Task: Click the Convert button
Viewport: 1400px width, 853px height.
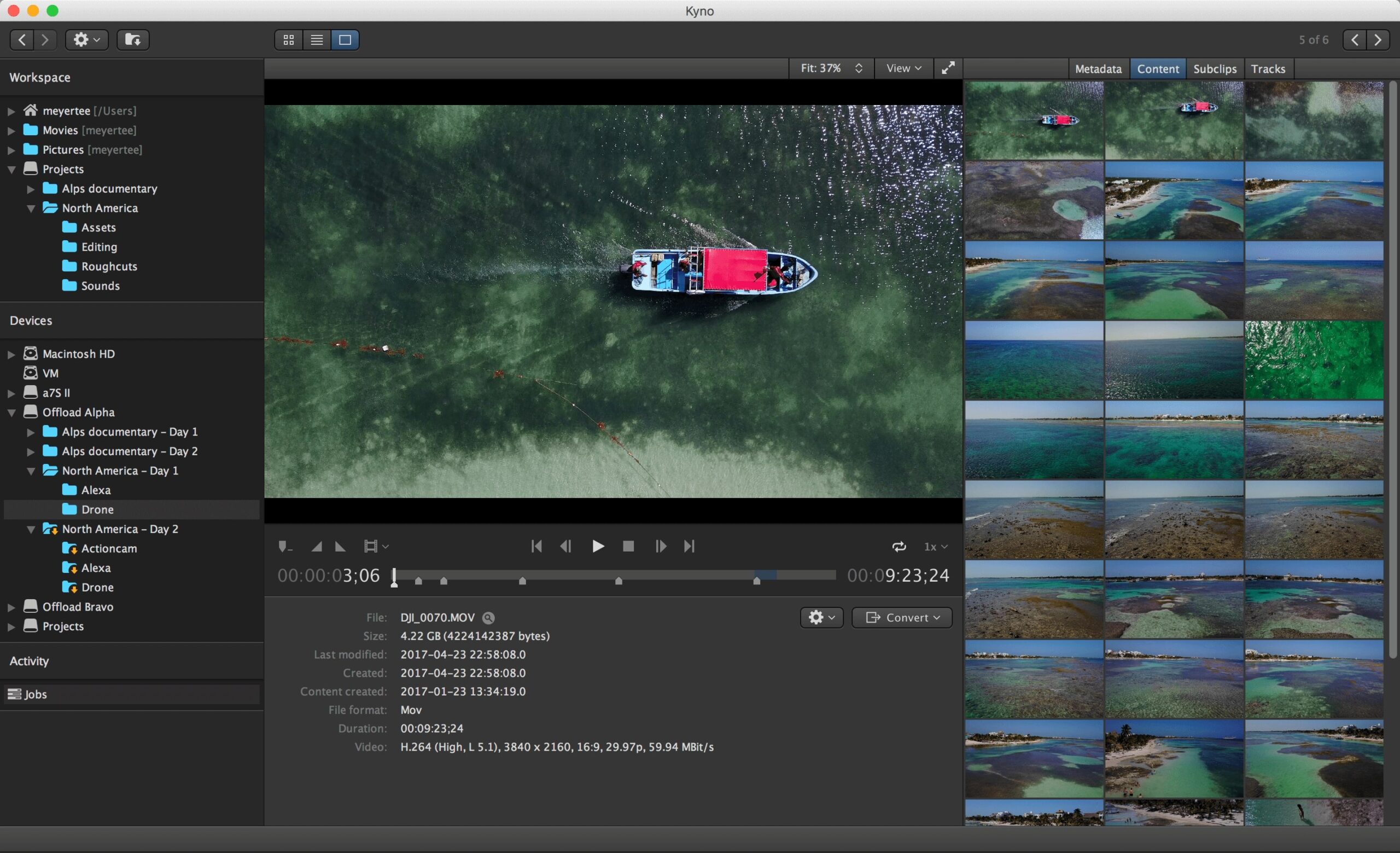Action: coord(902,618)
